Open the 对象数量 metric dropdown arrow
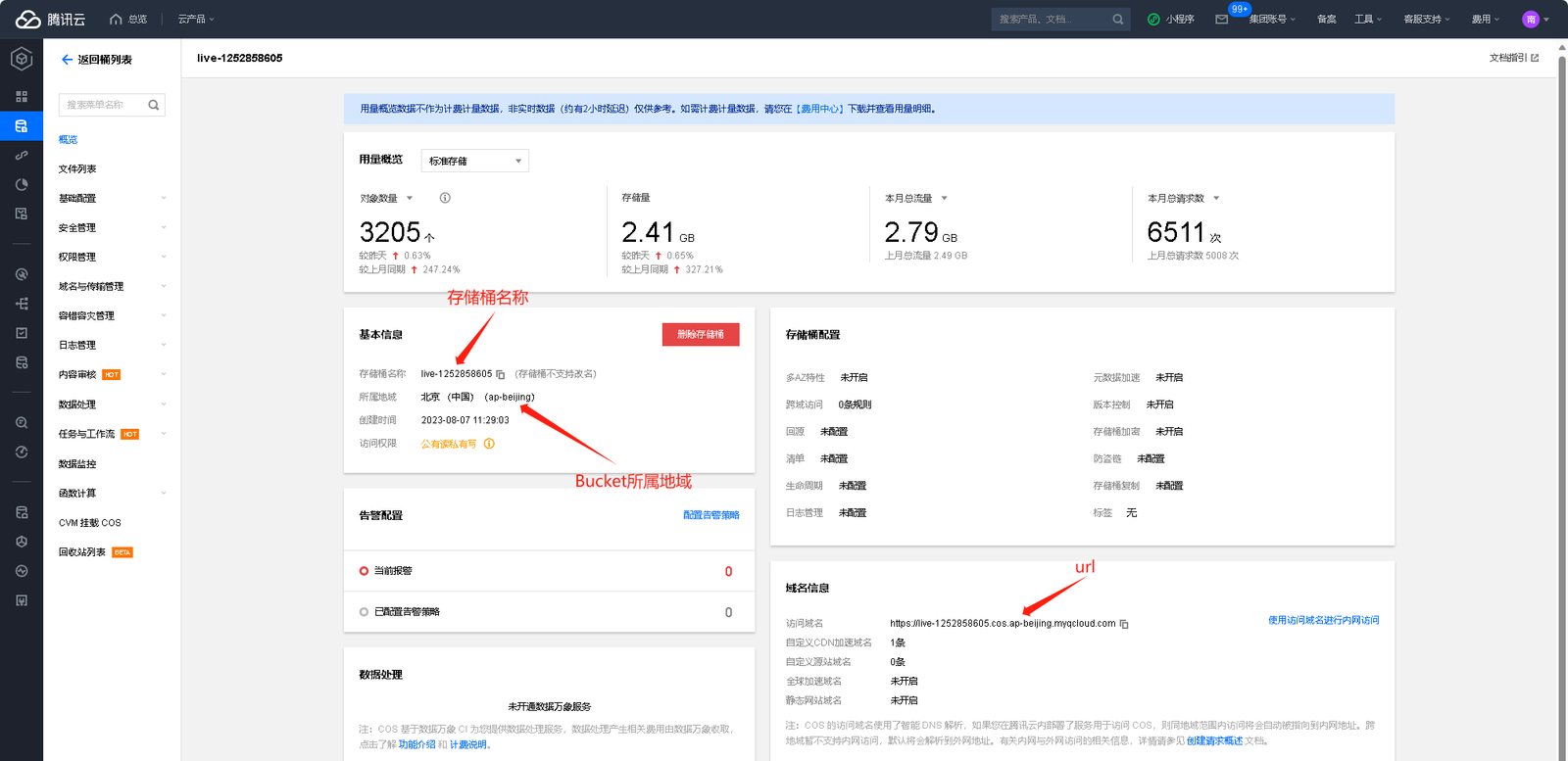This screenshot has width=1568, height=761. click(410, 199)
